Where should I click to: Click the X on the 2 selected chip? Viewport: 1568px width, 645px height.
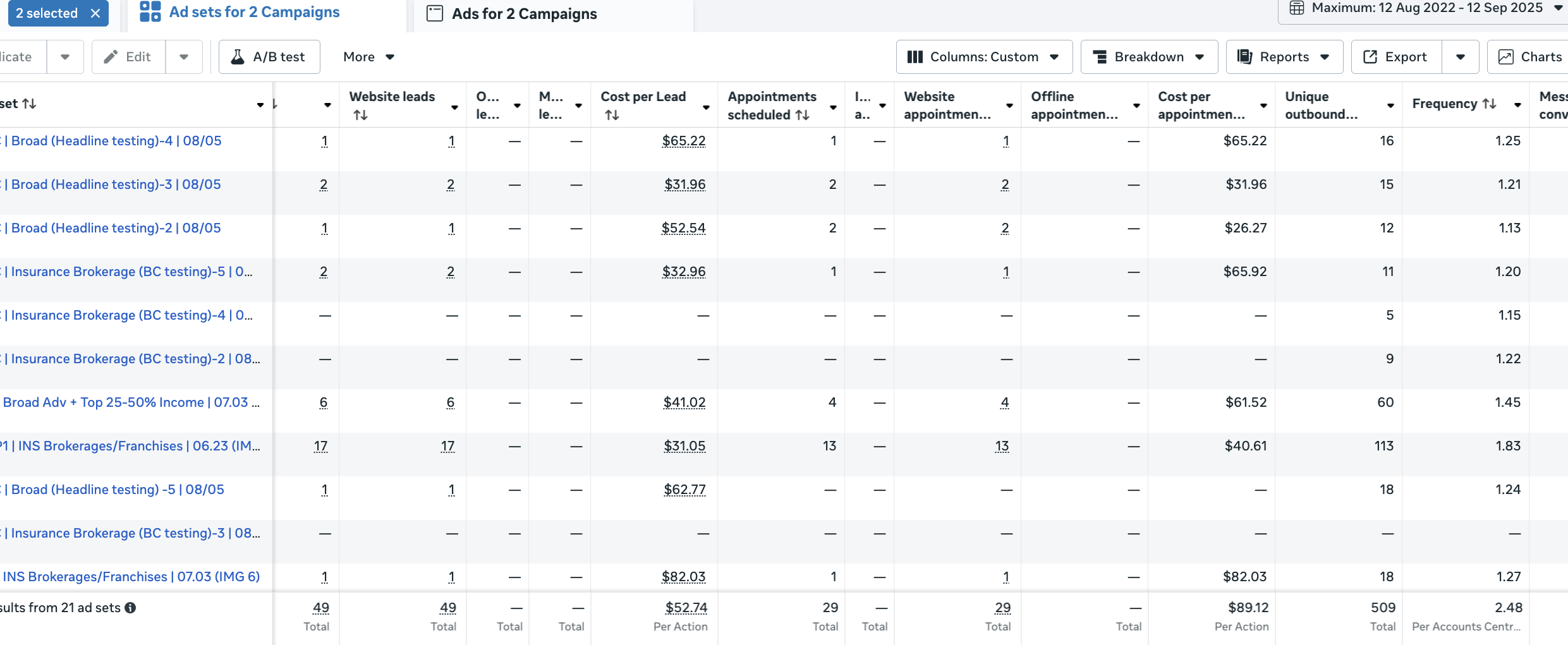(95, 13)
